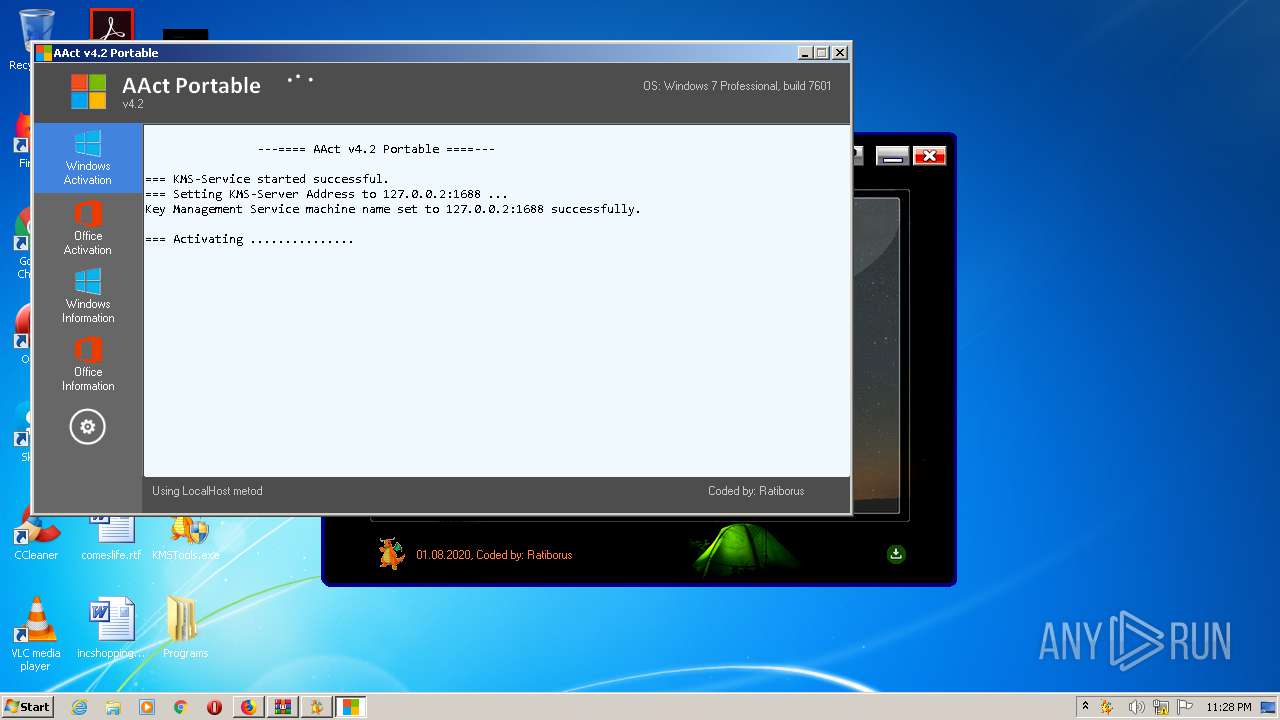Open Windows Explorer from taskbar
Viewport: 1280px width, 720px height.
113,707
